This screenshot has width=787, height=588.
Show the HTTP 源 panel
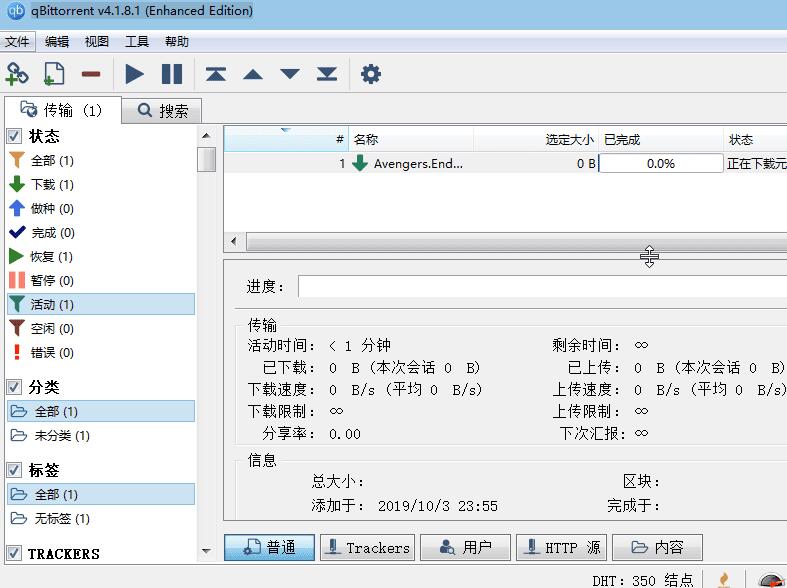click(x=561, y=547)
